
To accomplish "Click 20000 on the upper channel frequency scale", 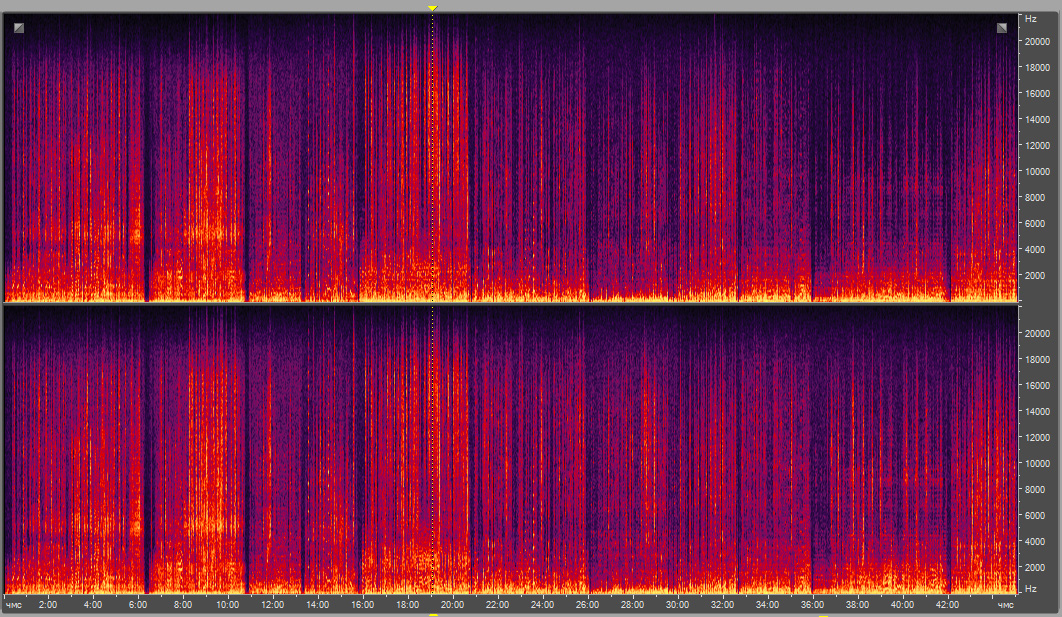I will [1033, 41].
